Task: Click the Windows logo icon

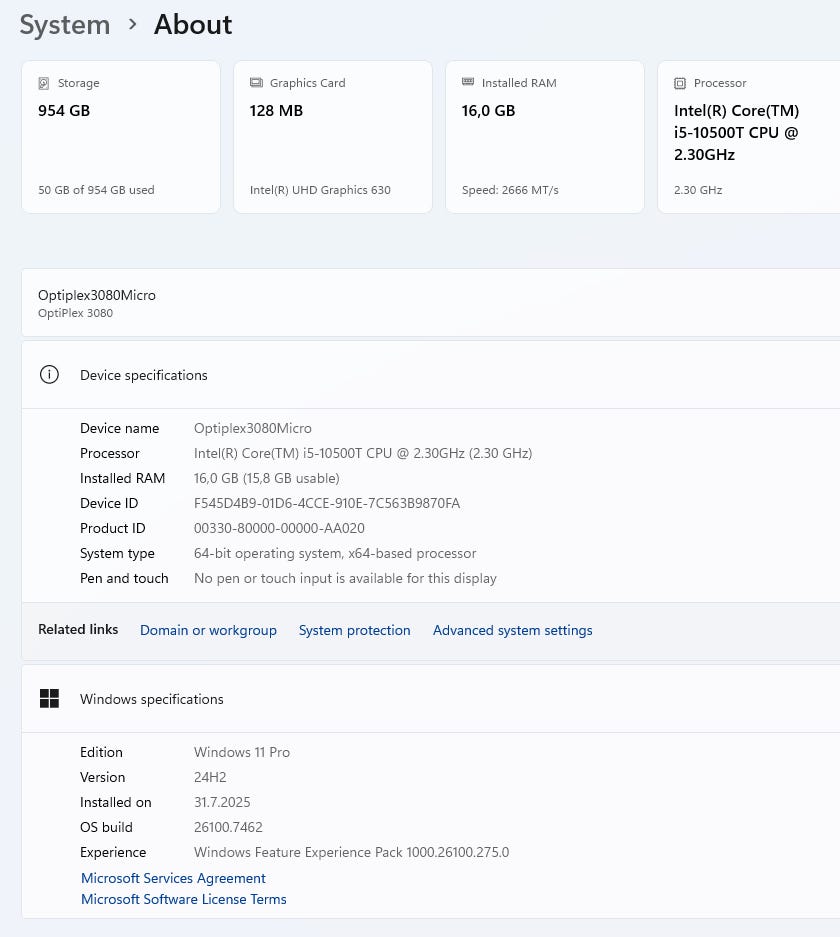Action: pyautogui.click(x=49, y=699)
